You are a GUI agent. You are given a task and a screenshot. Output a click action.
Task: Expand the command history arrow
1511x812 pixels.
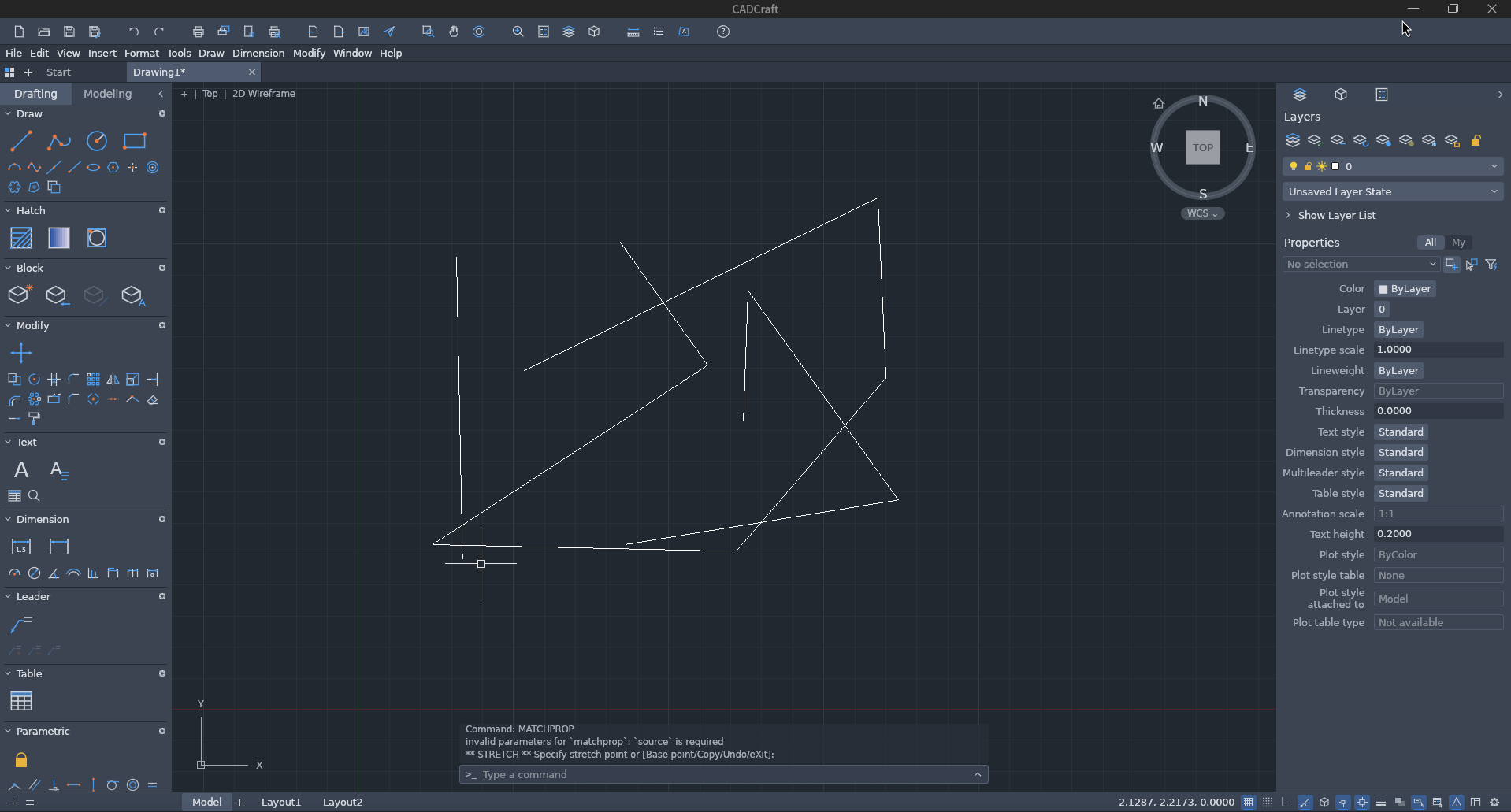(x=978, y=774)
